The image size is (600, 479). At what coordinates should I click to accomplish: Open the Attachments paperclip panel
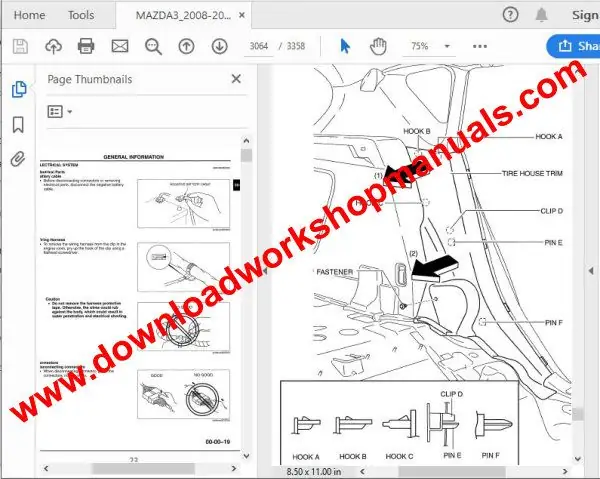tap(18, 159)
